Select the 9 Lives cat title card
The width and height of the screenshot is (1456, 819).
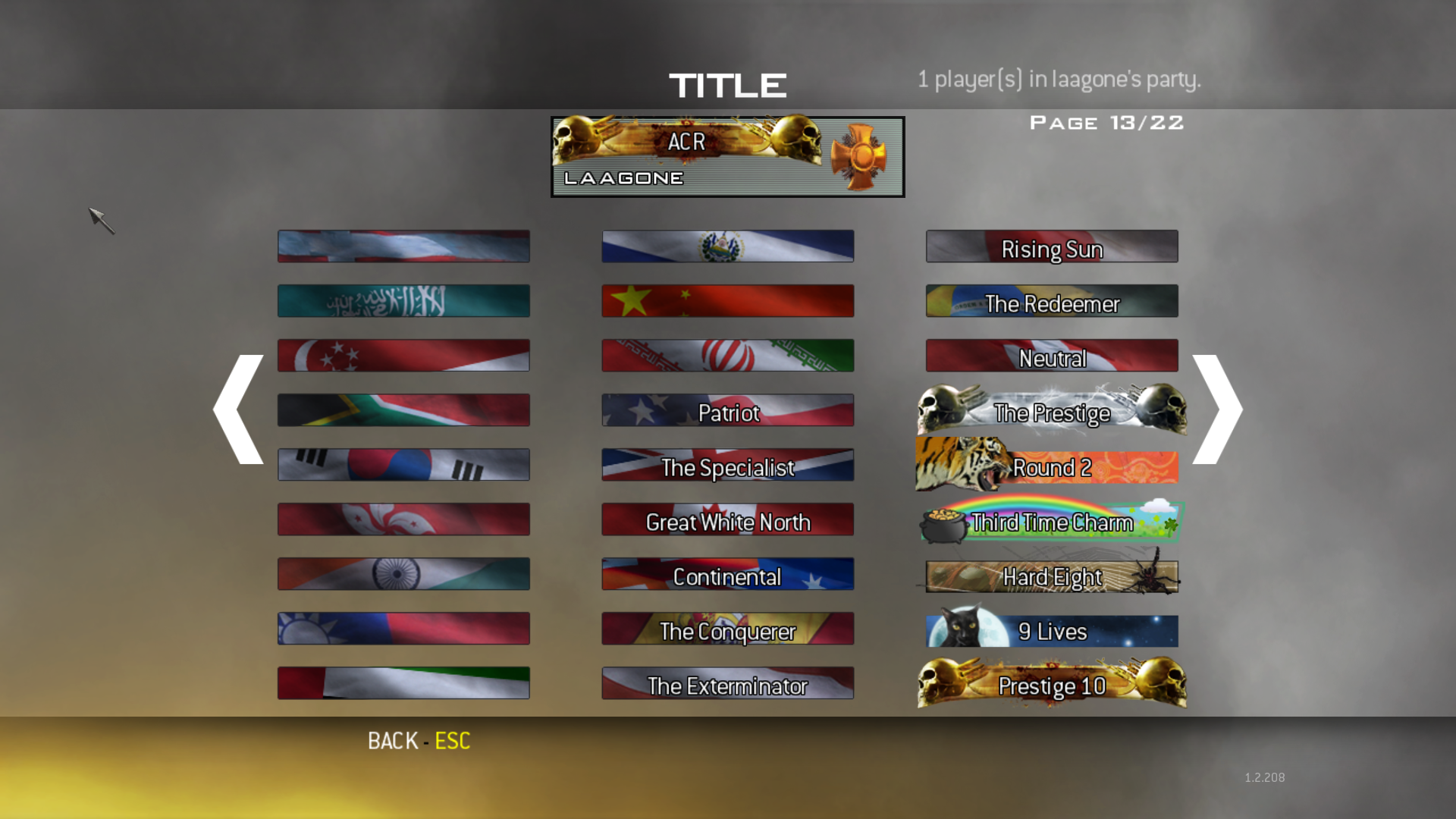click(x=1051, y=630)
